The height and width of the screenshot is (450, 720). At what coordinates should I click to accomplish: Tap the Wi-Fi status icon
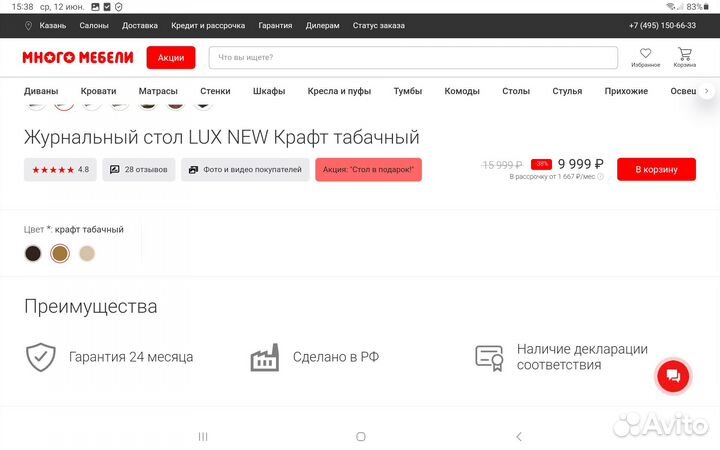click(x=670, y=7)
